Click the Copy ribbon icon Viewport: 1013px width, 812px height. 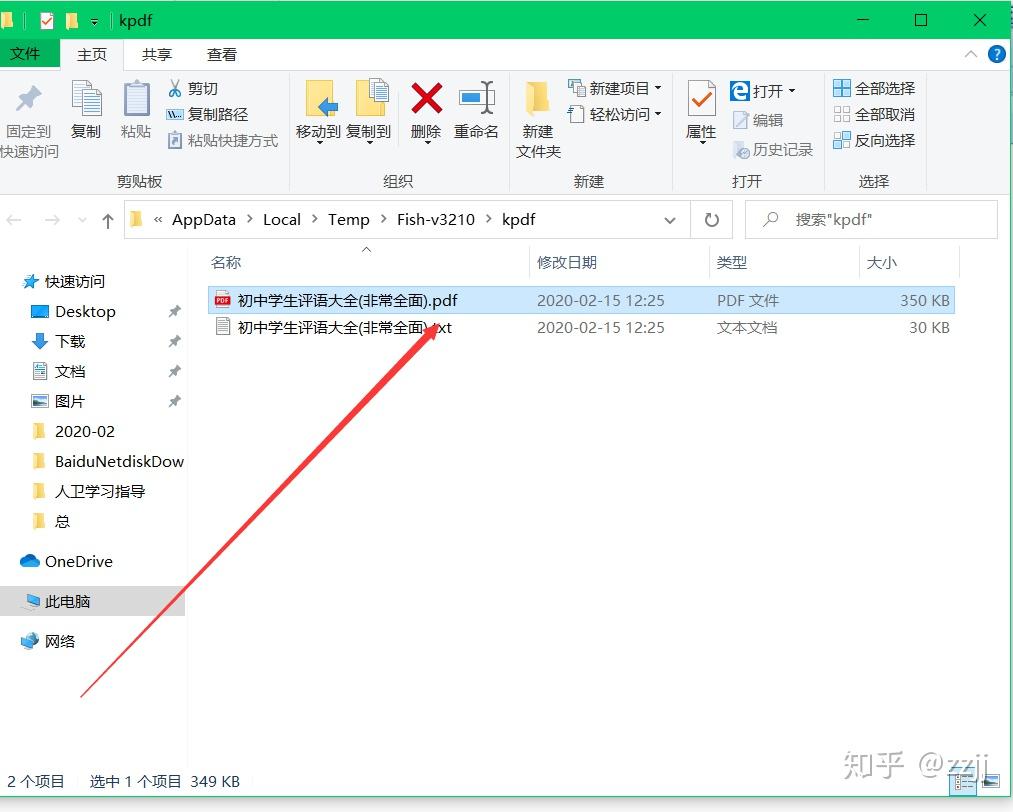[86, 98]
